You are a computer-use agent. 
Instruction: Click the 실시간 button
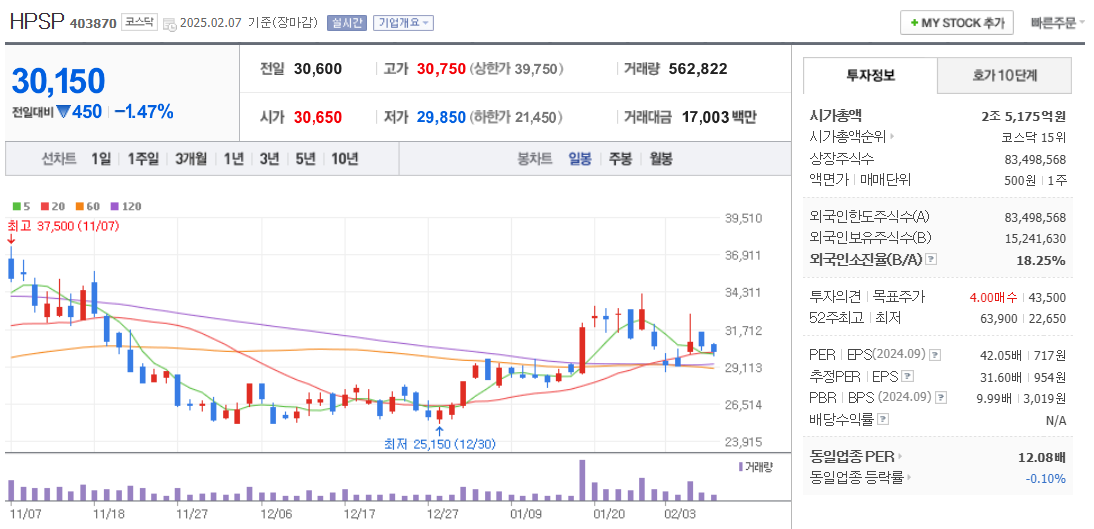(x=346, y=22)
